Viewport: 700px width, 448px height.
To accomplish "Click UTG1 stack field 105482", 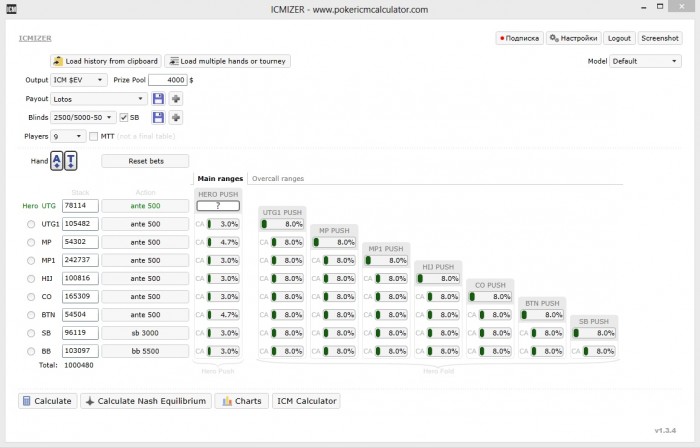I will [x=80, y=224].
